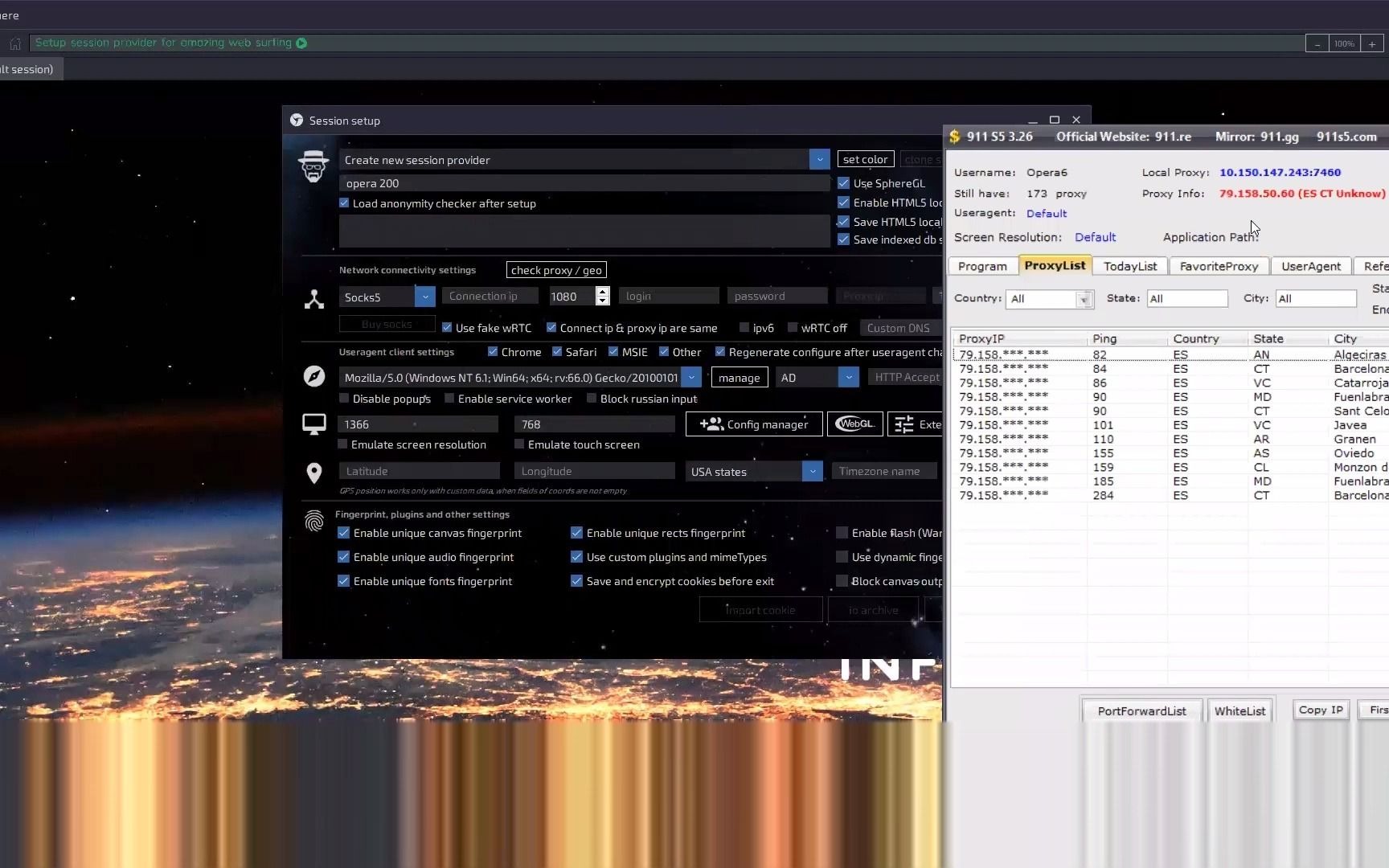Maximize the Session setup window
The image size is (1389, 868).
pos(1055,120)
